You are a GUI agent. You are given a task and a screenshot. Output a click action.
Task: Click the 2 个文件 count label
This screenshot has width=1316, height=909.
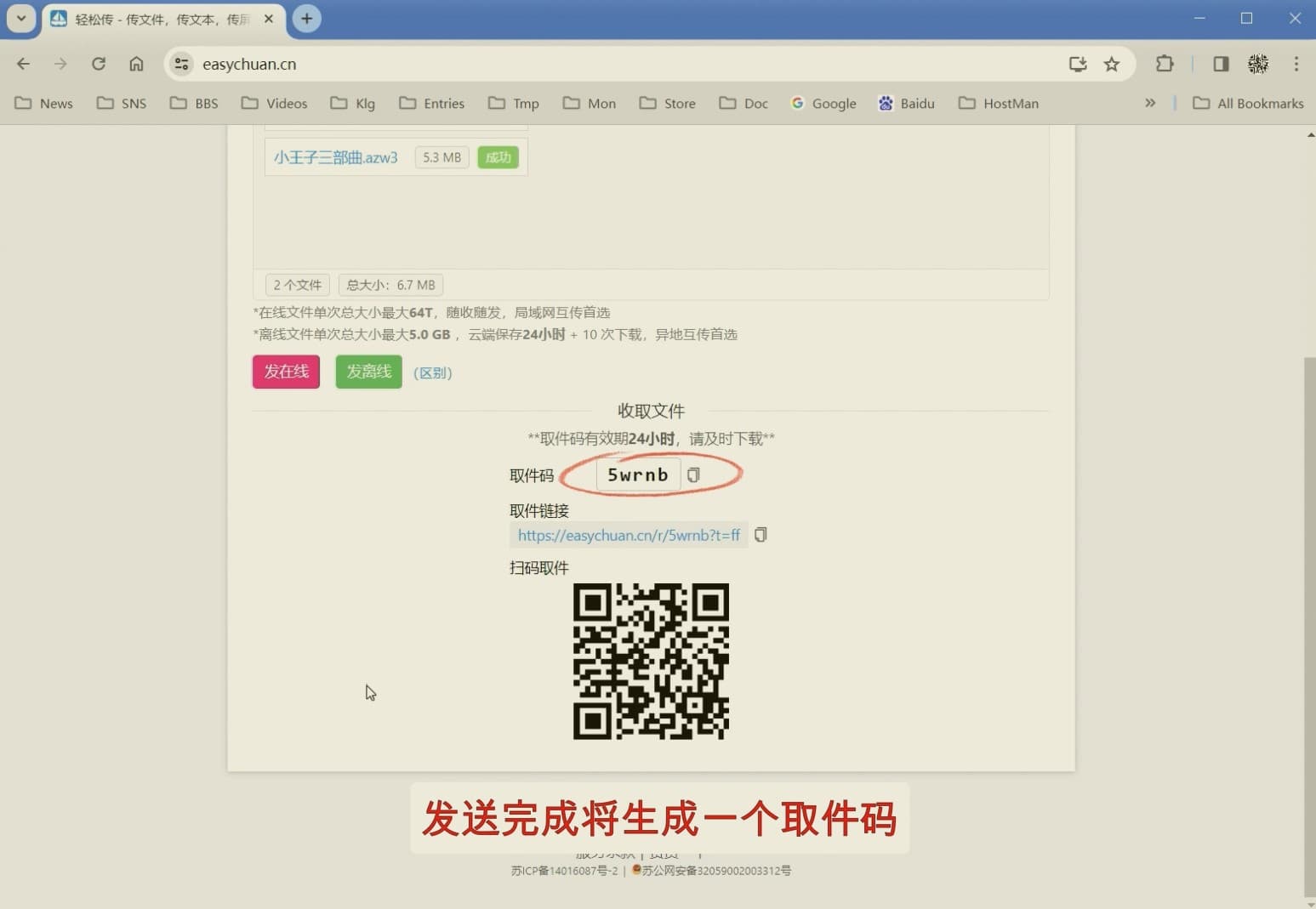tap(297, 285)
